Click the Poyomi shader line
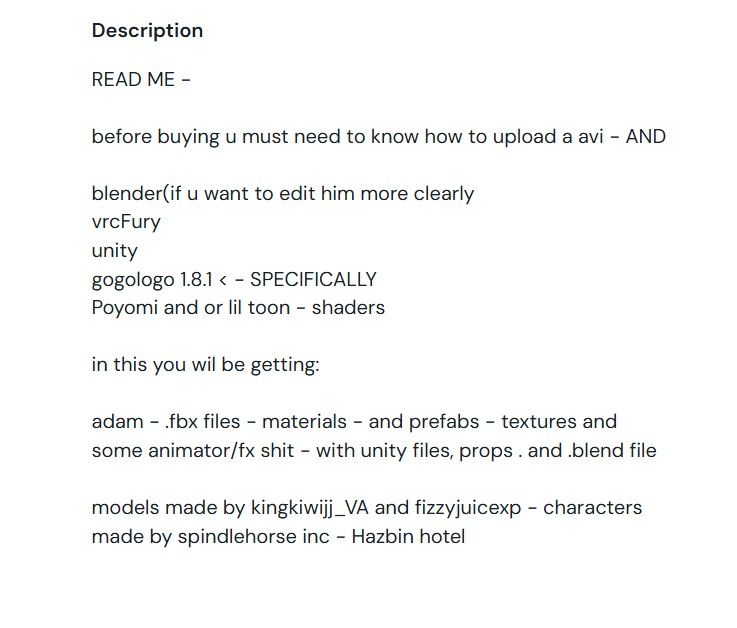The image size is (737, 628). coord(238,308)
